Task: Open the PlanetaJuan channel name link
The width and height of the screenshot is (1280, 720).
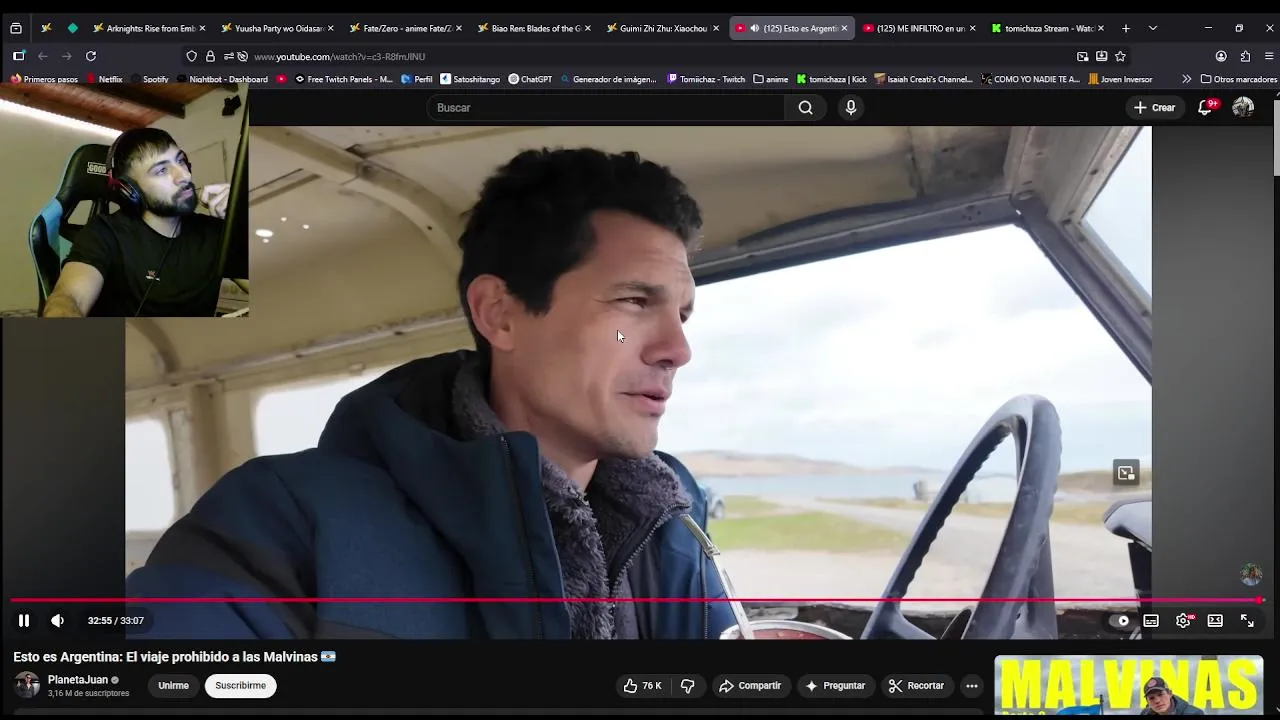Action: tap(78, 680)
